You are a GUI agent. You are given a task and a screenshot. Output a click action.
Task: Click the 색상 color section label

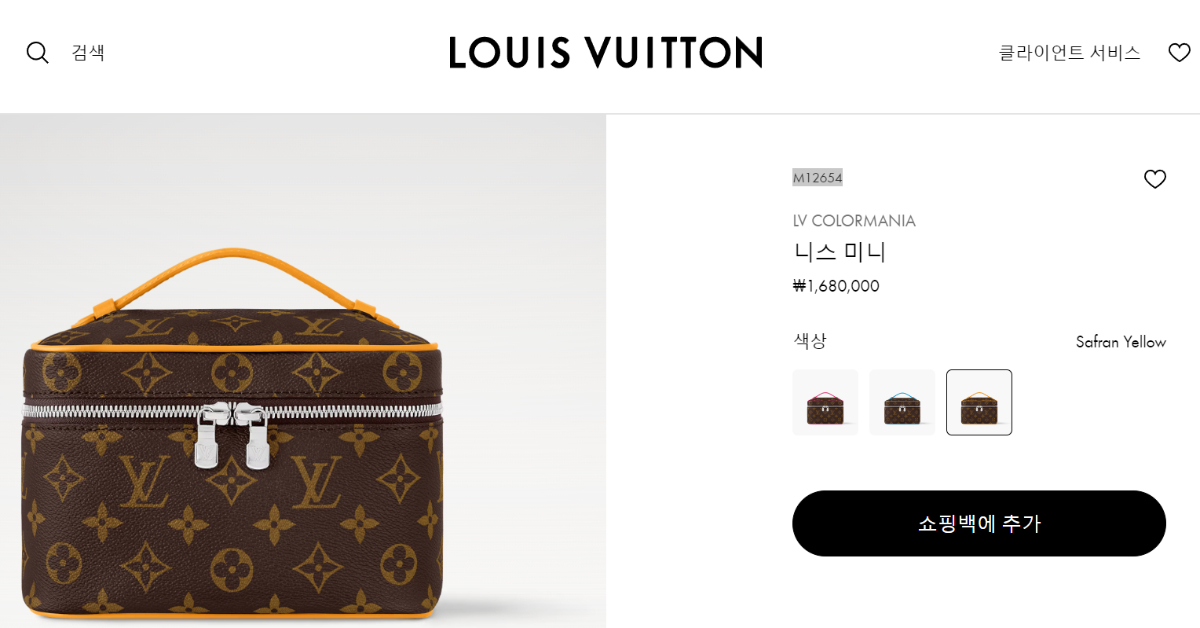(x=810, y=341)
